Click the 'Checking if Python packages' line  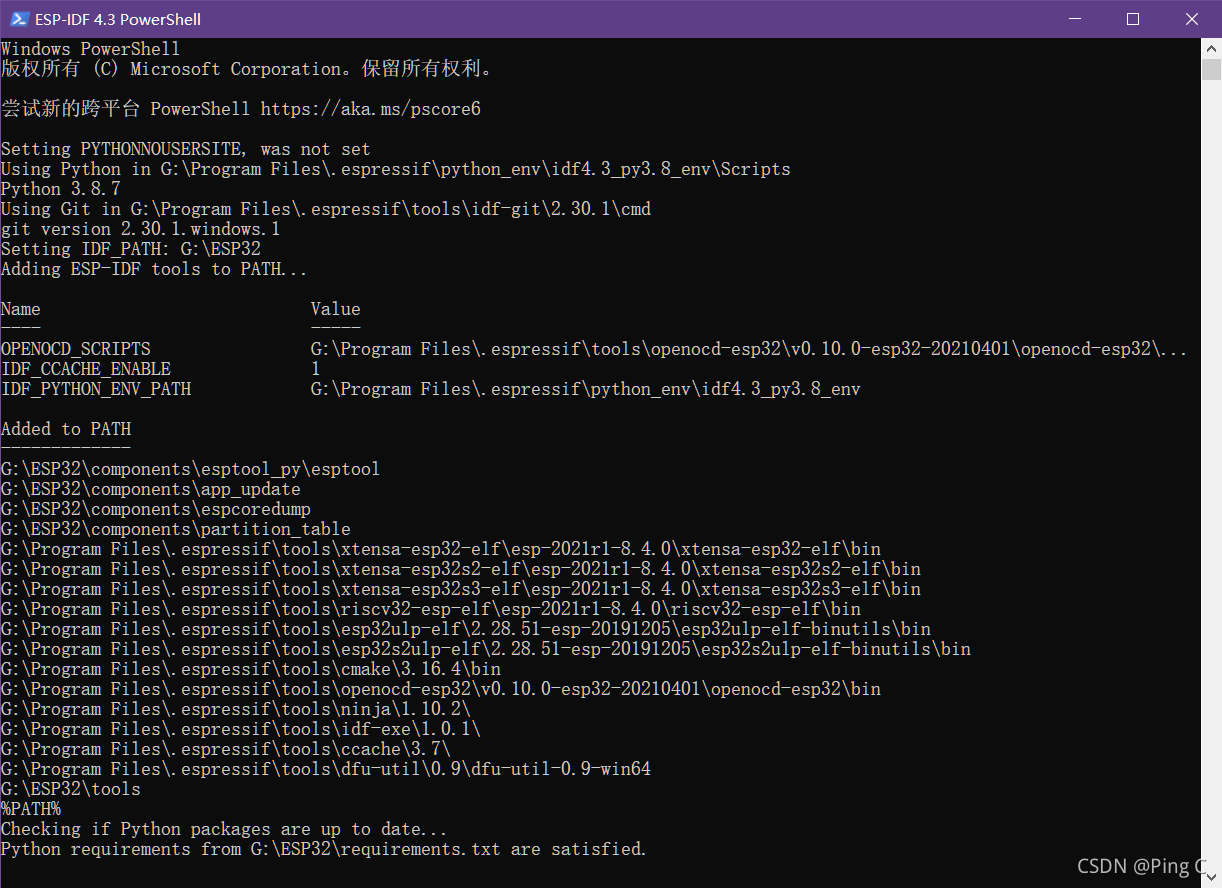[x=224, y=829]
